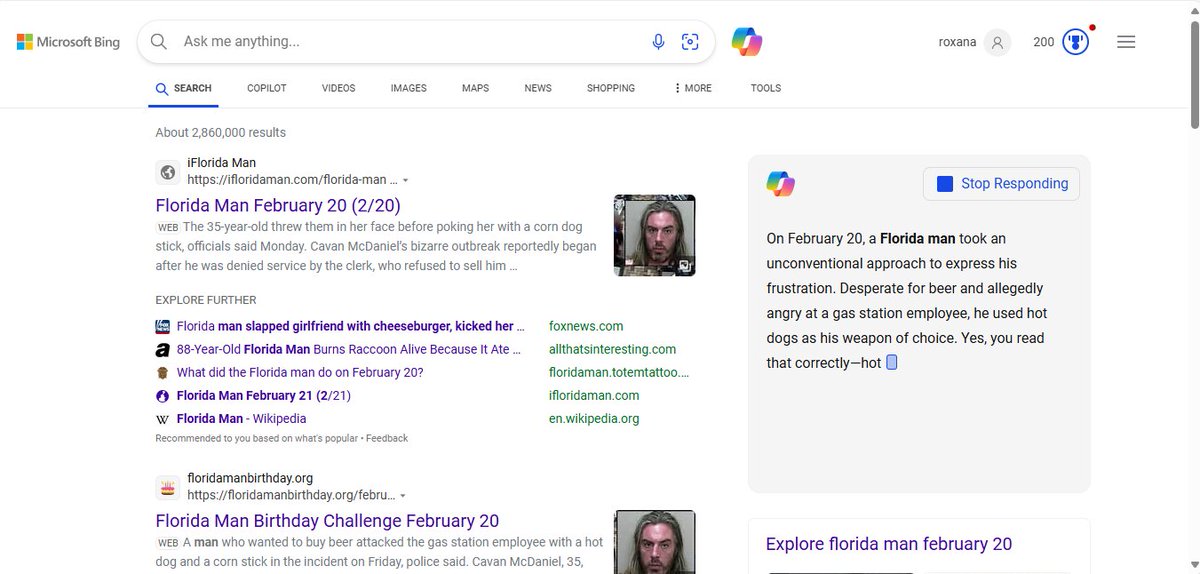Switch to the Videos tab
The height and width of the screenshot is (574, 1200).
tap(339, 88)
